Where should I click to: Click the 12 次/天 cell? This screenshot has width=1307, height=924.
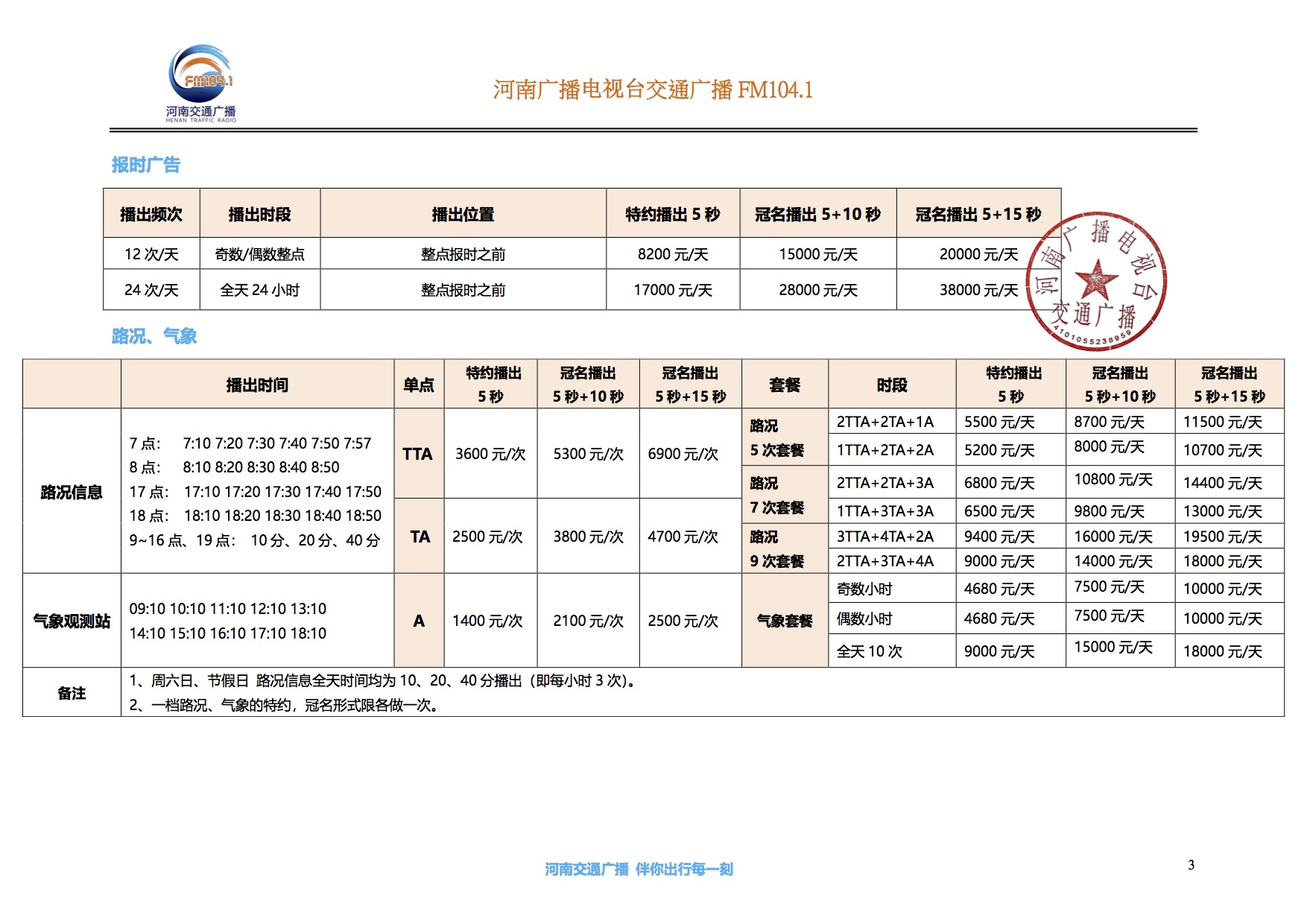coord(151,254)
